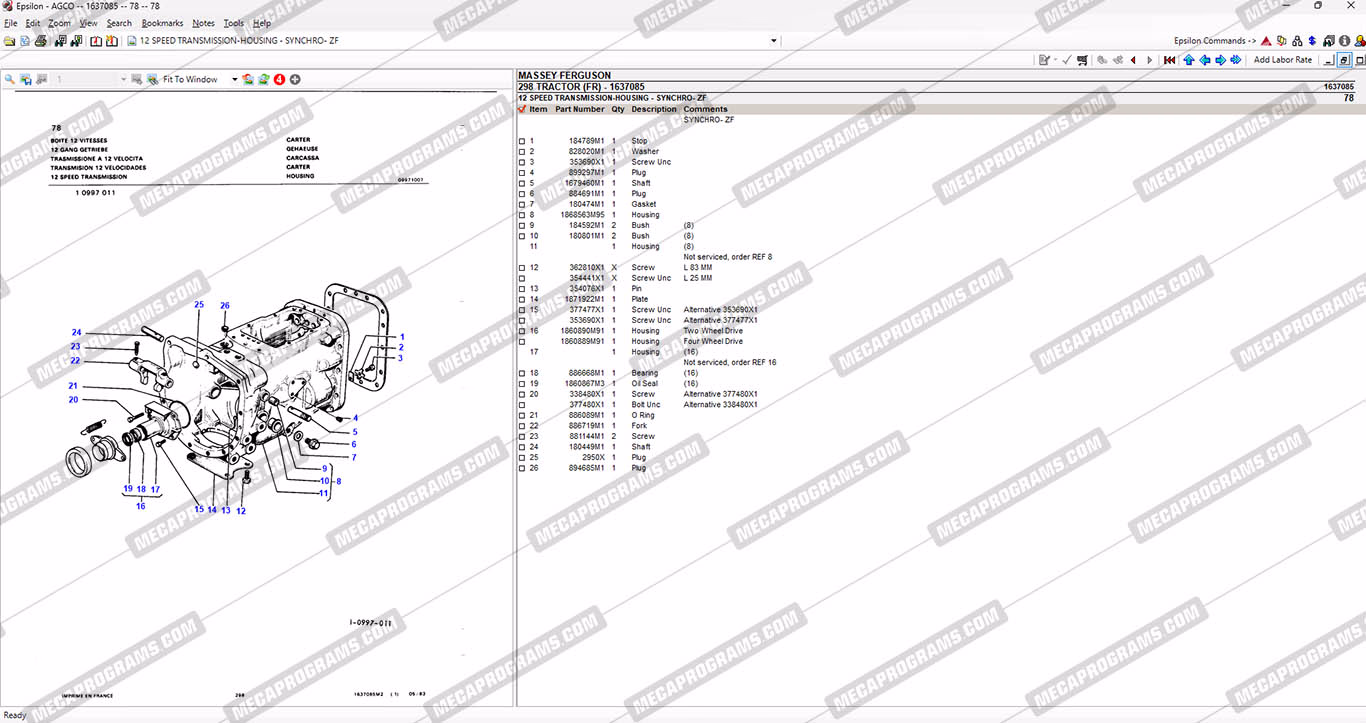Select checkbox for item 19 Oil Seal
The width and height of the screenshot is (1366, 723).
522,383
